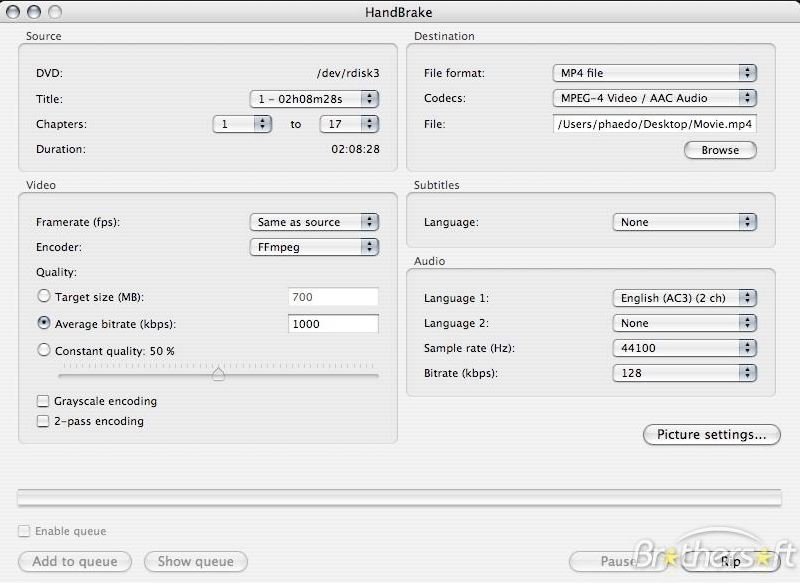Viewport: 800px width, 583px height.
Task: Enable 2-pass encoding checkbox
Action: (x=43, y=421)
